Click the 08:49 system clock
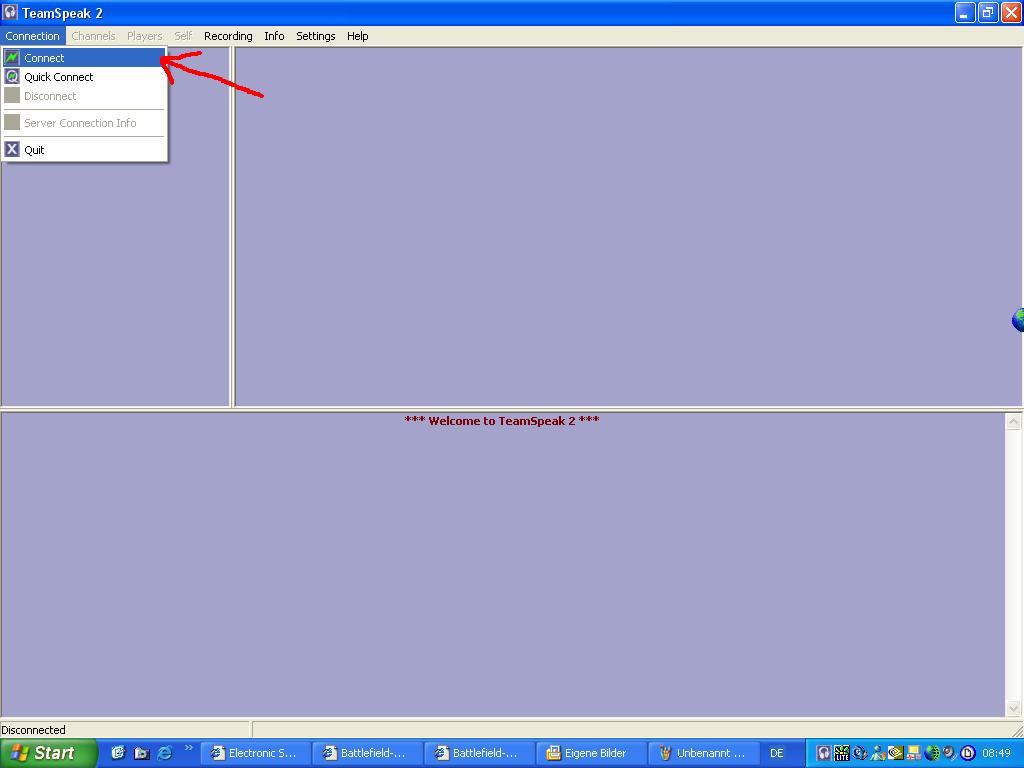The height and width of the screenshot is (768, 1024). pos(996,753)
